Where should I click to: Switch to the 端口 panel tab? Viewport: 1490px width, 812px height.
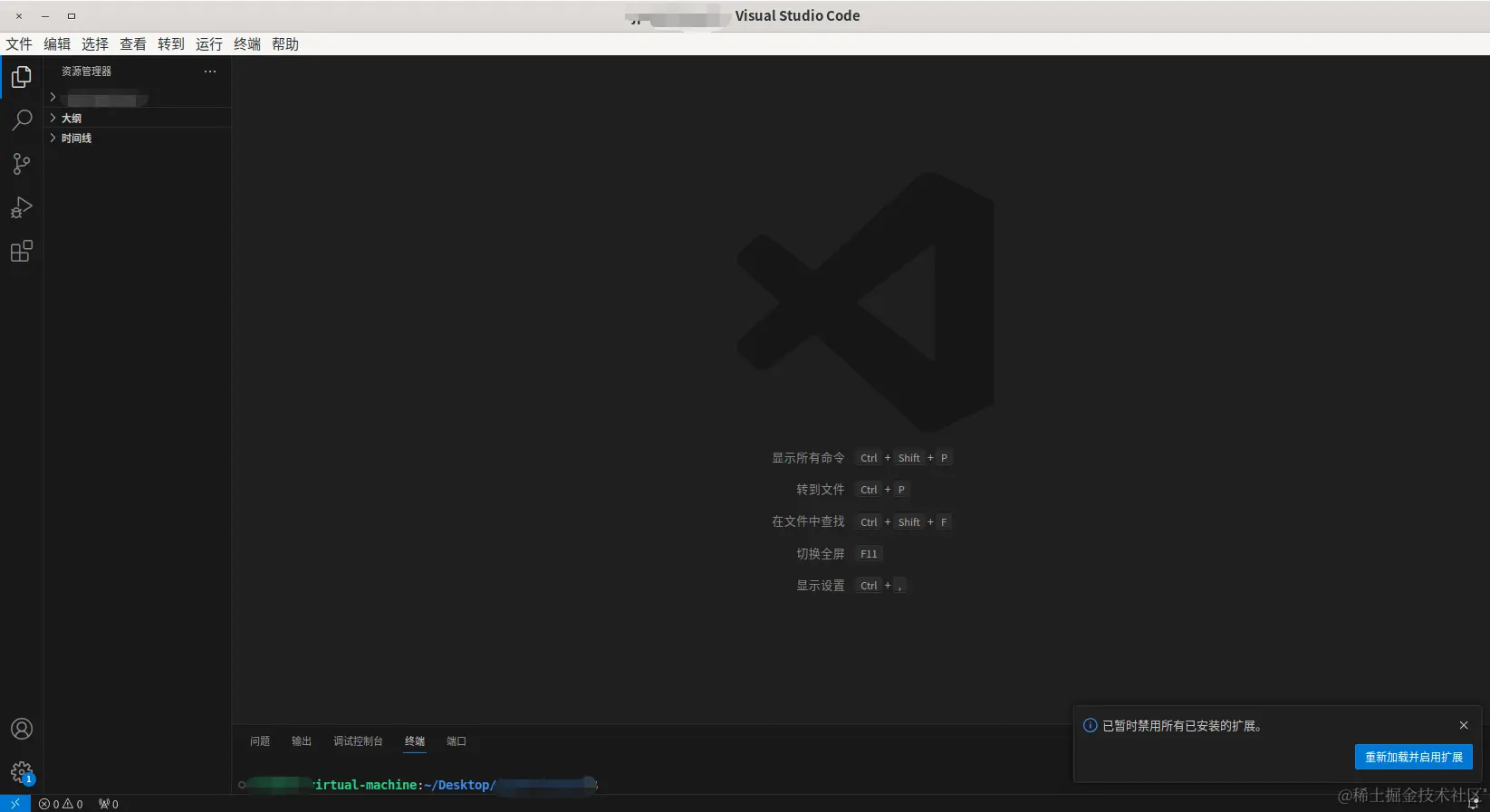[457, 741]
